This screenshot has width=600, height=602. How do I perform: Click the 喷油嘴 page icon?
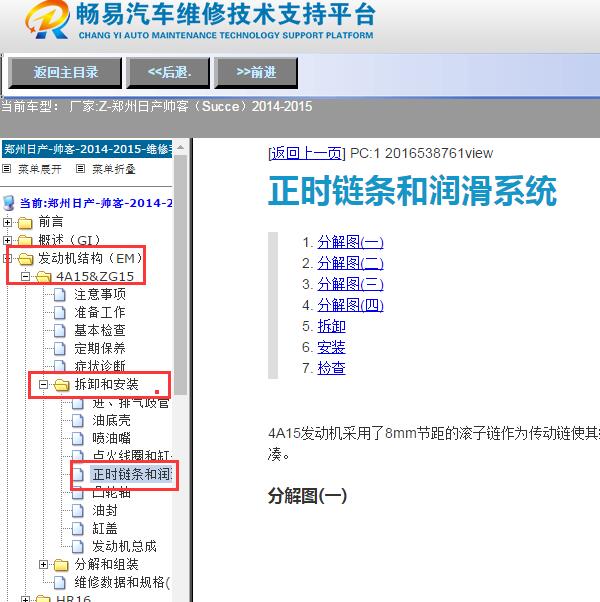click(x=78, y=438)
